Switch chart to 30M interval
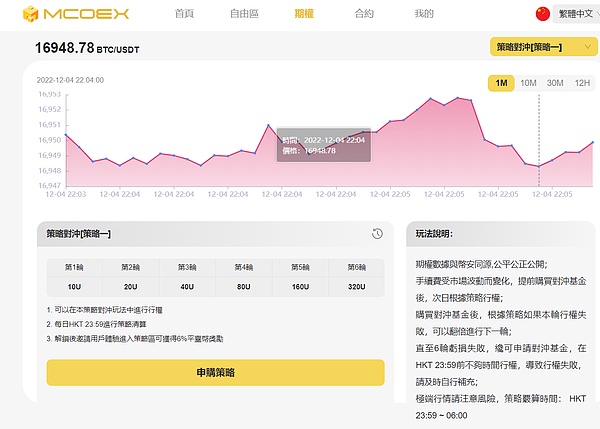The width and height of the screenshot is (600, 429). [555, 83]
